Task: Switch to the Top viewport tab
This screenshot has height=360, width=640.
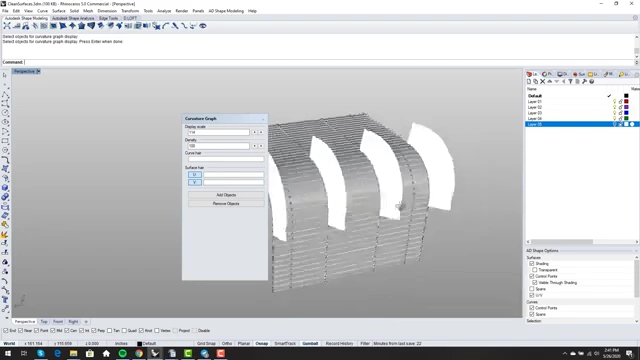Action: [44, 322]
